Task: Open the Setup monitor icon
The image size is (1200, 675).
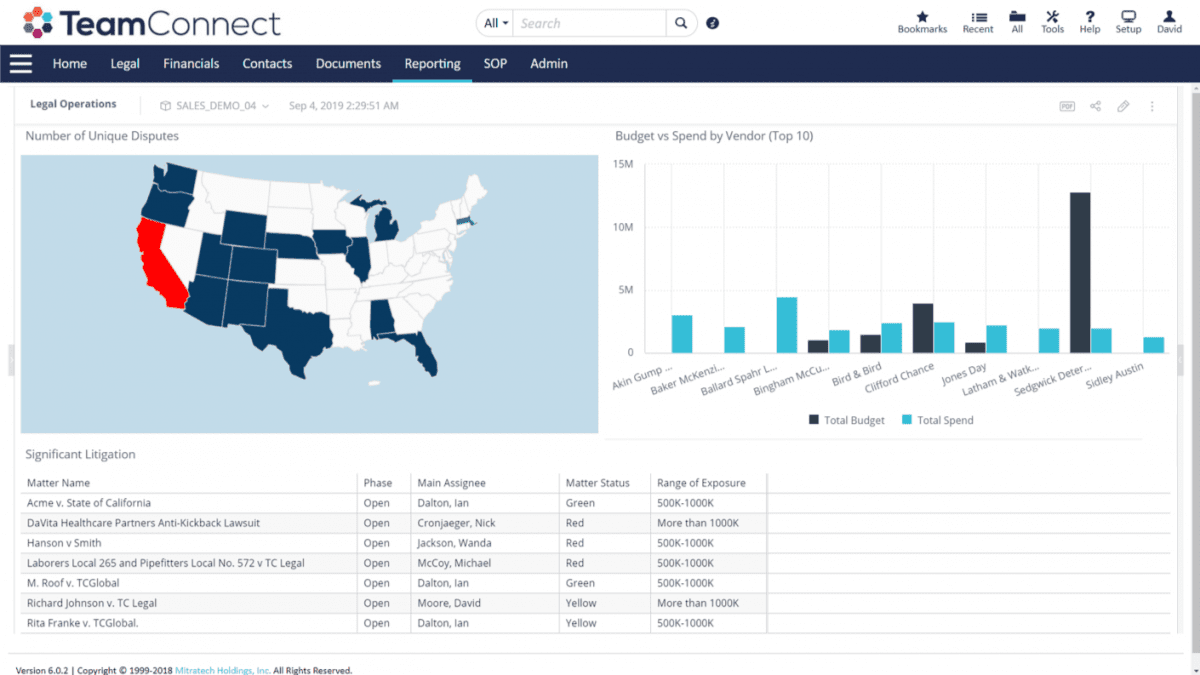Action: [x=1128, y=17]
